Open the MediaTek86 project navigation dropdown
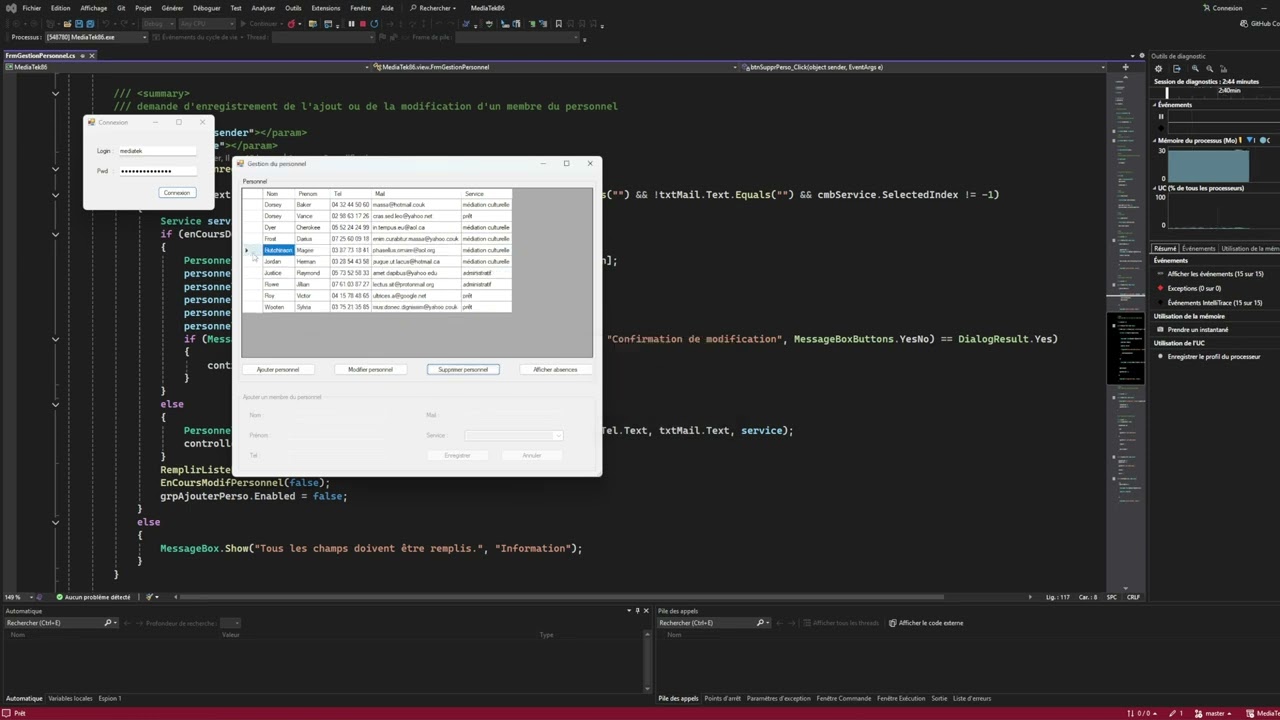This screenshot has height=720, width=1280. 188,67
